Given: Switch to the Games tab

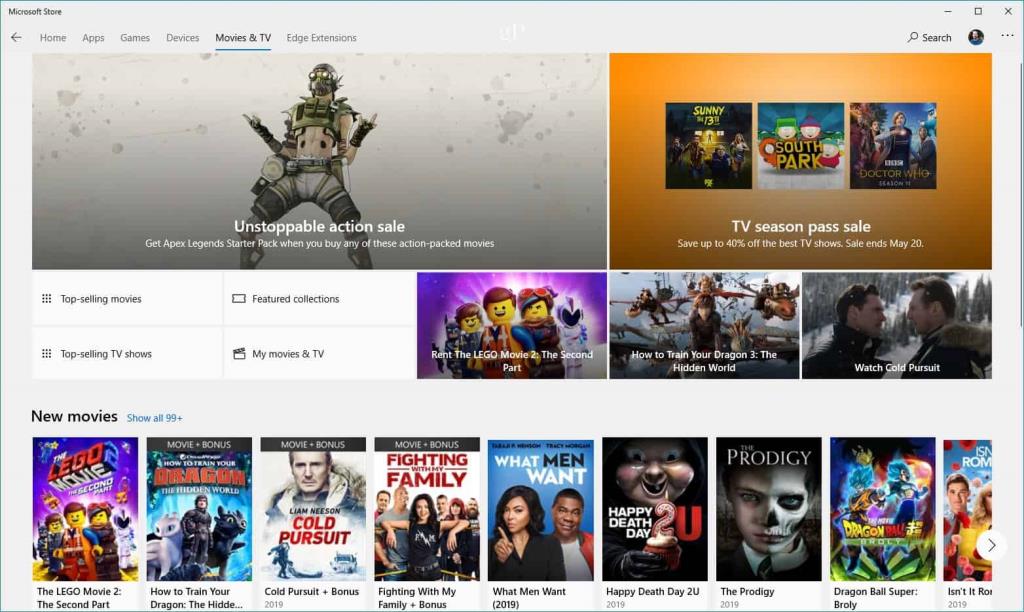Looking at the screenshot, I should (135, 38).
